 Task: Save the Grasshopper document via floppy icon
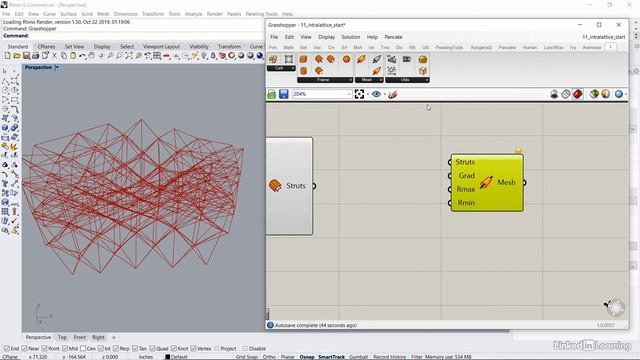pos(284,95)
